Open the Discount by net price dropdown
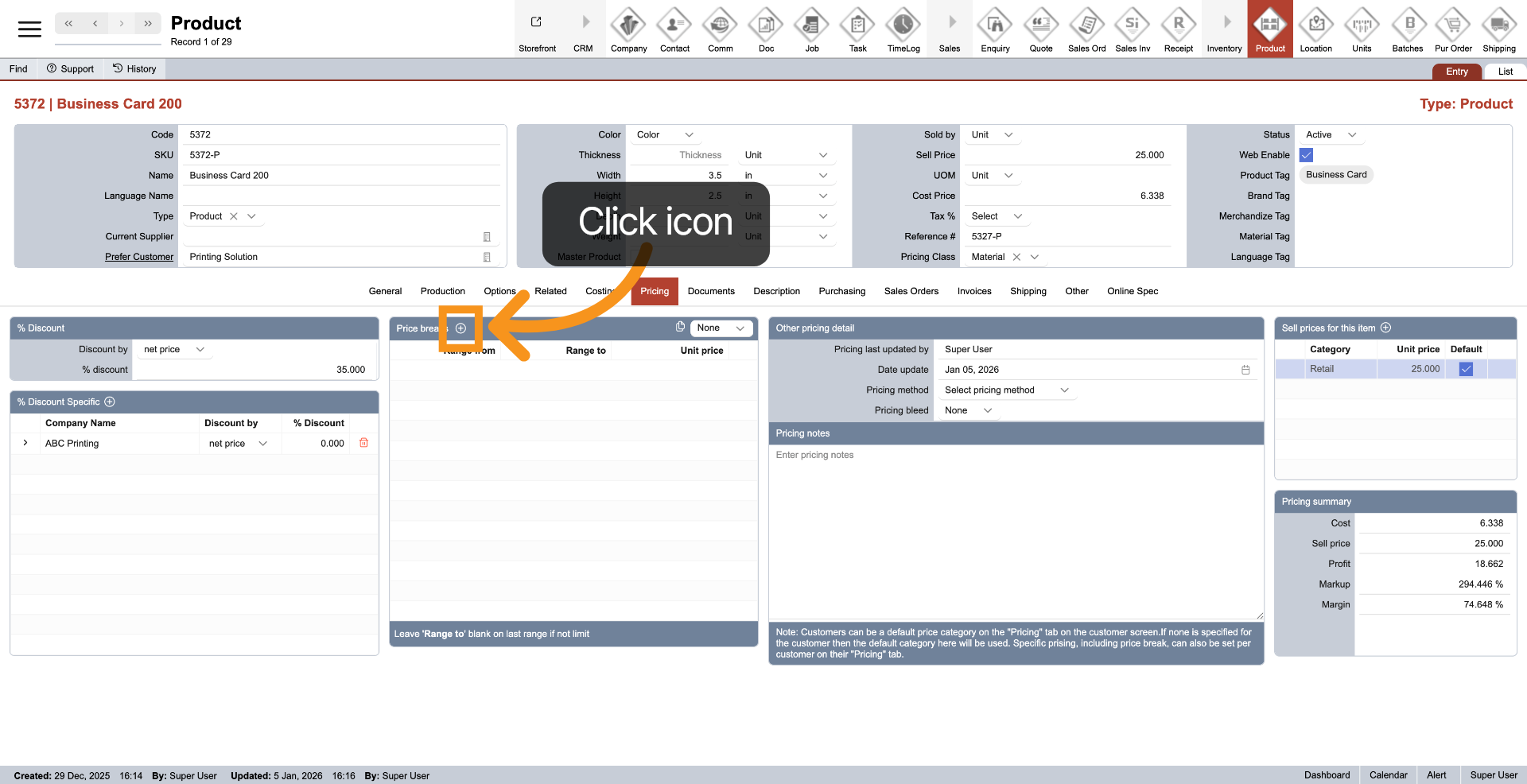 pos(173,350)
